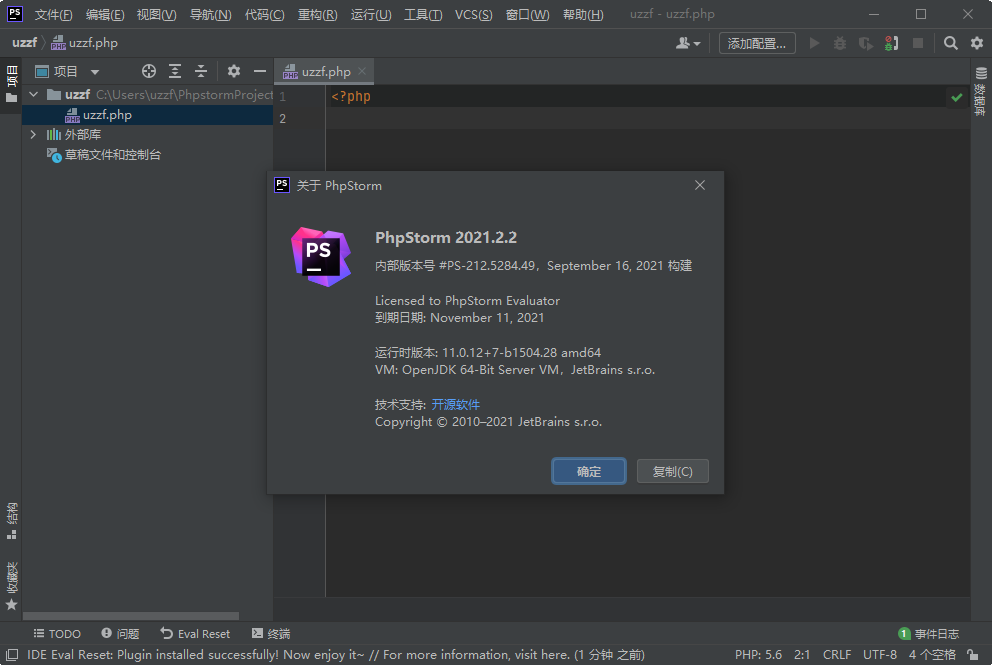Click the locate opened file crosshair icon
The width and height of the screenshot is (992, 665).
coord(149,71)
